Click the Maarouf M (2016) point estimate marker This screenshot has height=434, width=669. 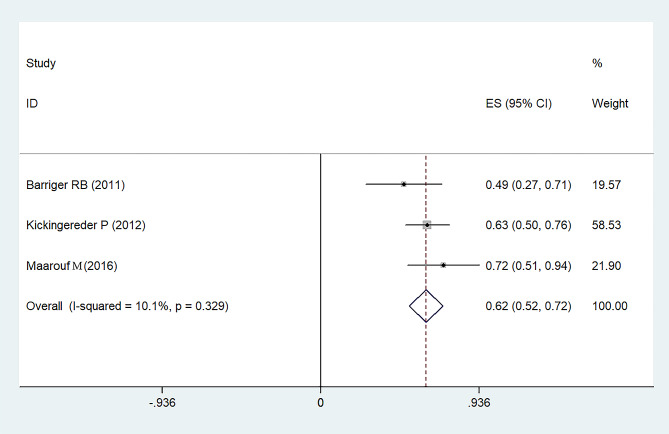(443, 265)
